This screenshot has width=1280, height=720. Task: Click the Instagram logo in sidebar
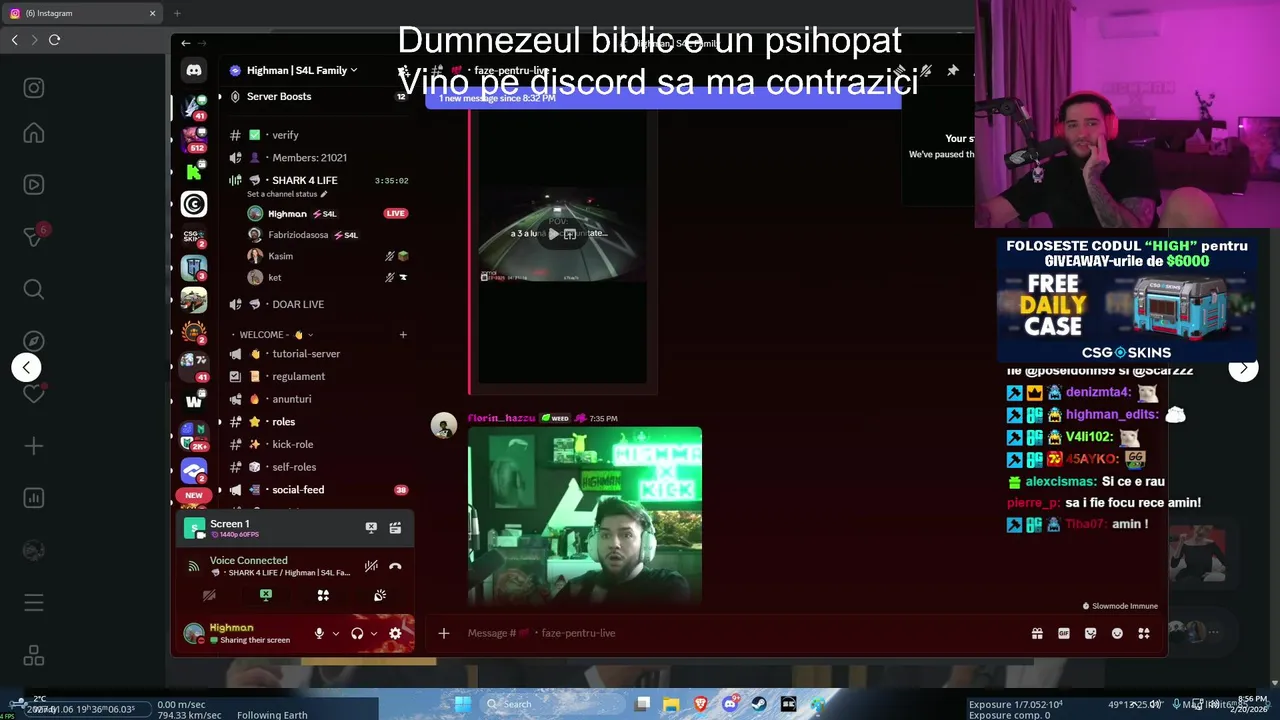pyautogui.click(x=34, y=88)
